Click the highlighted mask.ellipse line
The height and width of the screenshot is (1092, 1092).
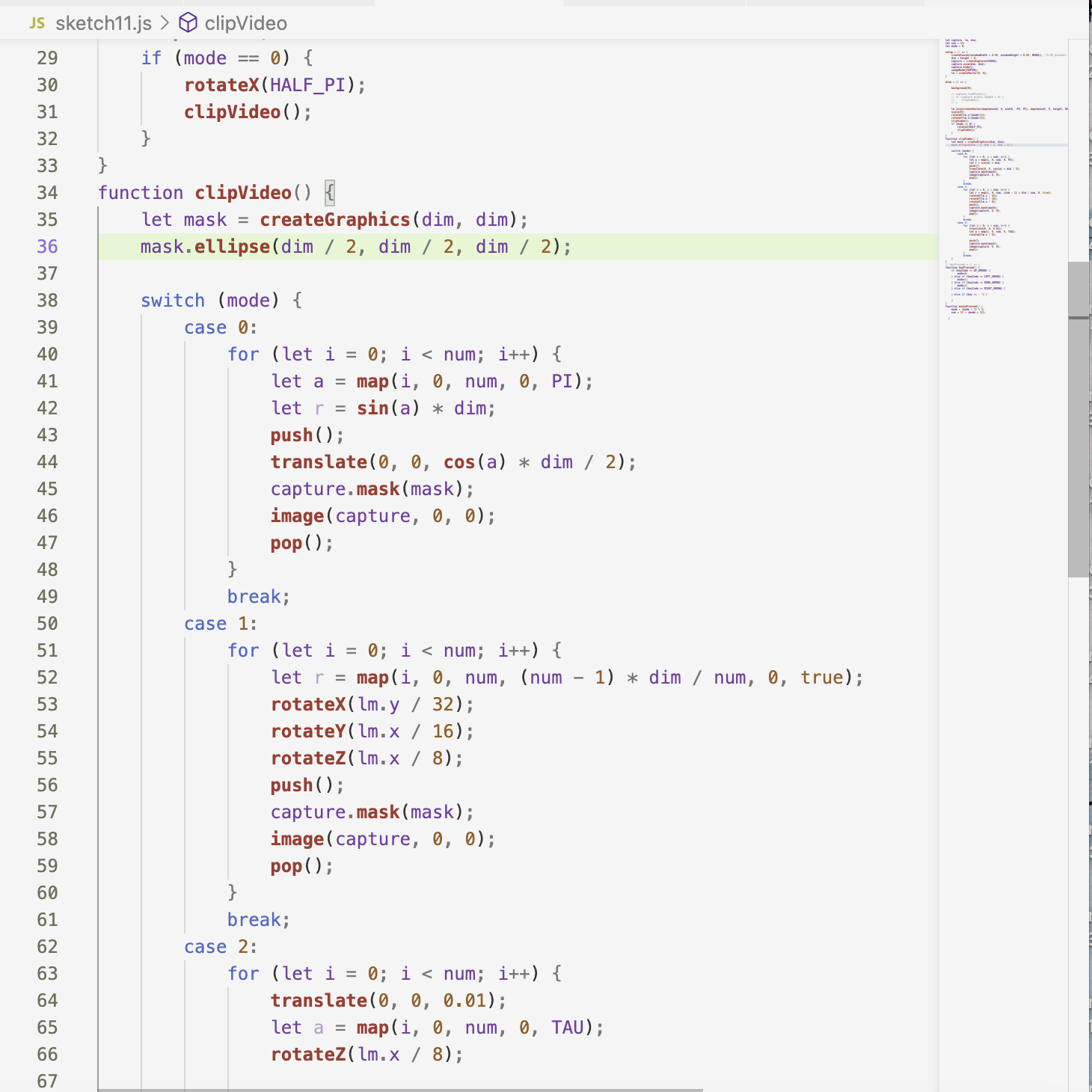[355, 246]
